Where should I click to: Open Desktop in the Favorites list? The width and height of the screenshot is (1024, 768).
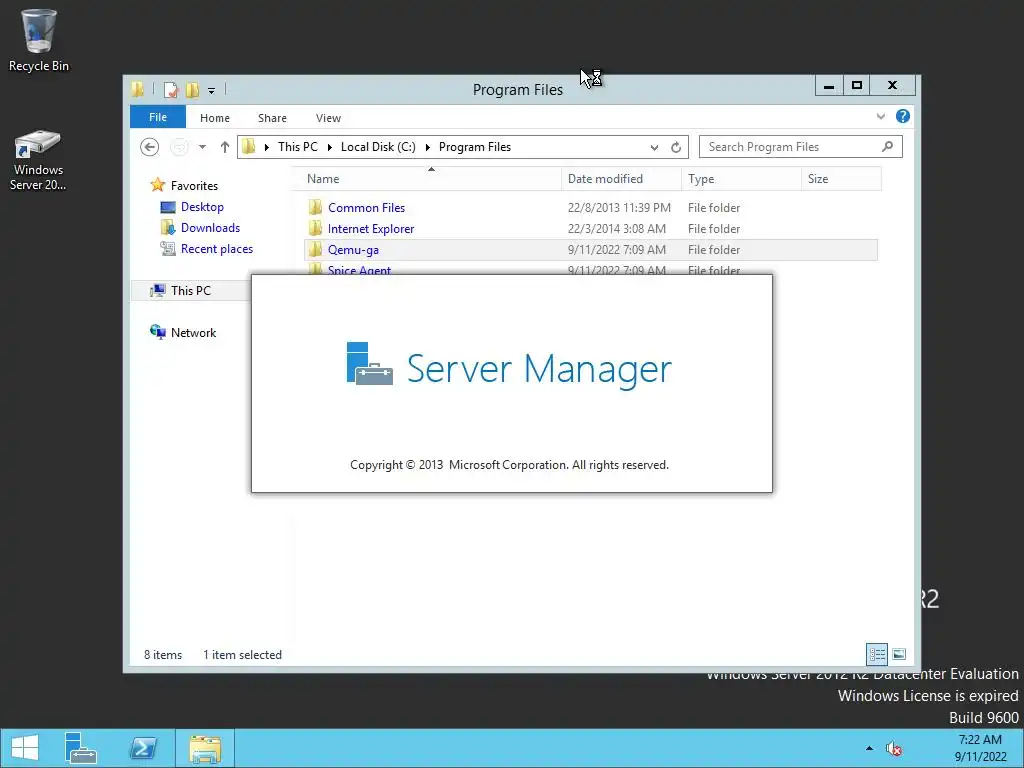point(202,207)
